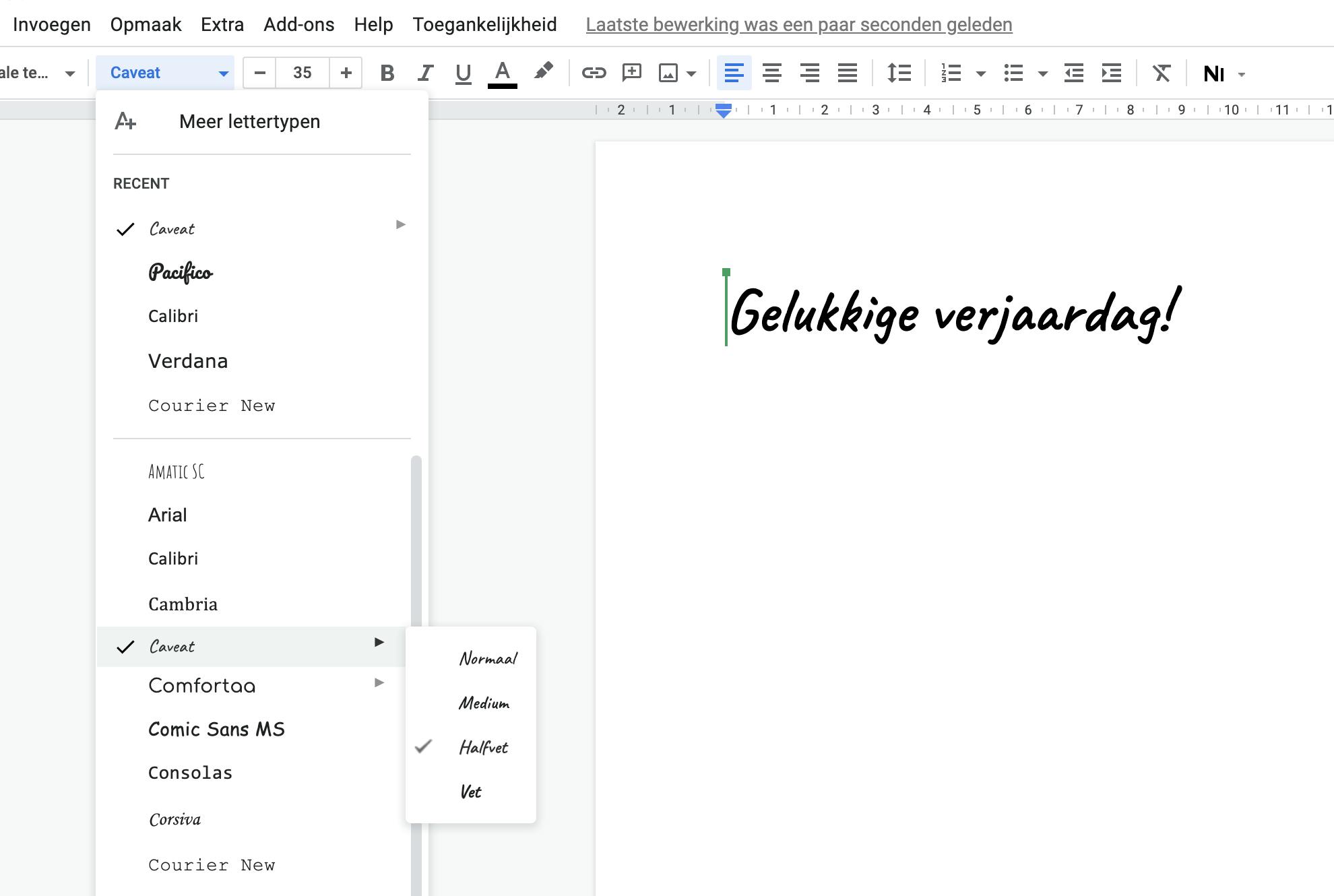Add a comment
This screenshot has width=1334, height=896.
click(x=632, y=73)
